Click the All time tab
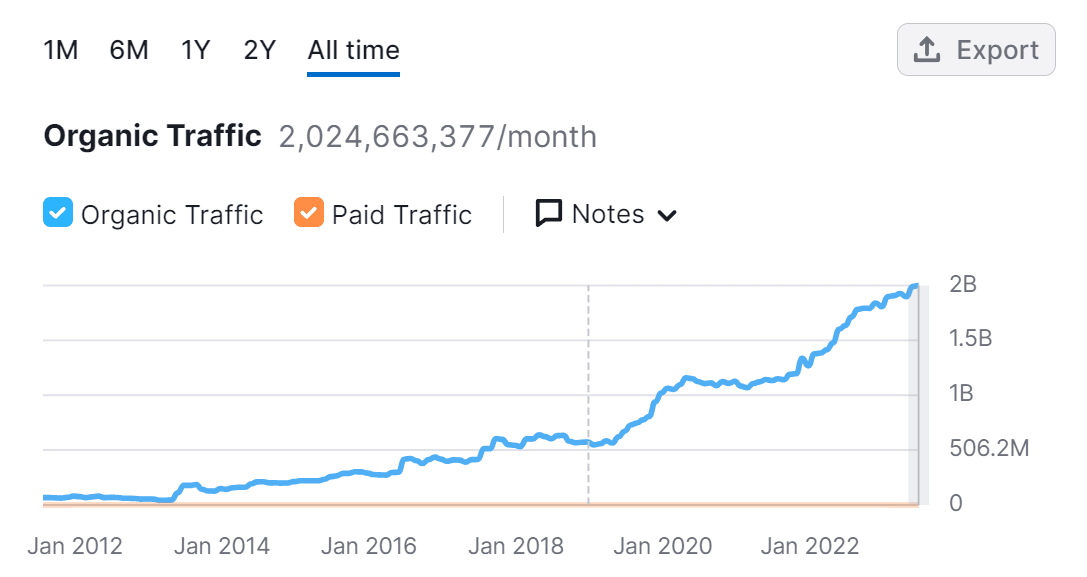The image size is (1087, 577). point(352,49)
